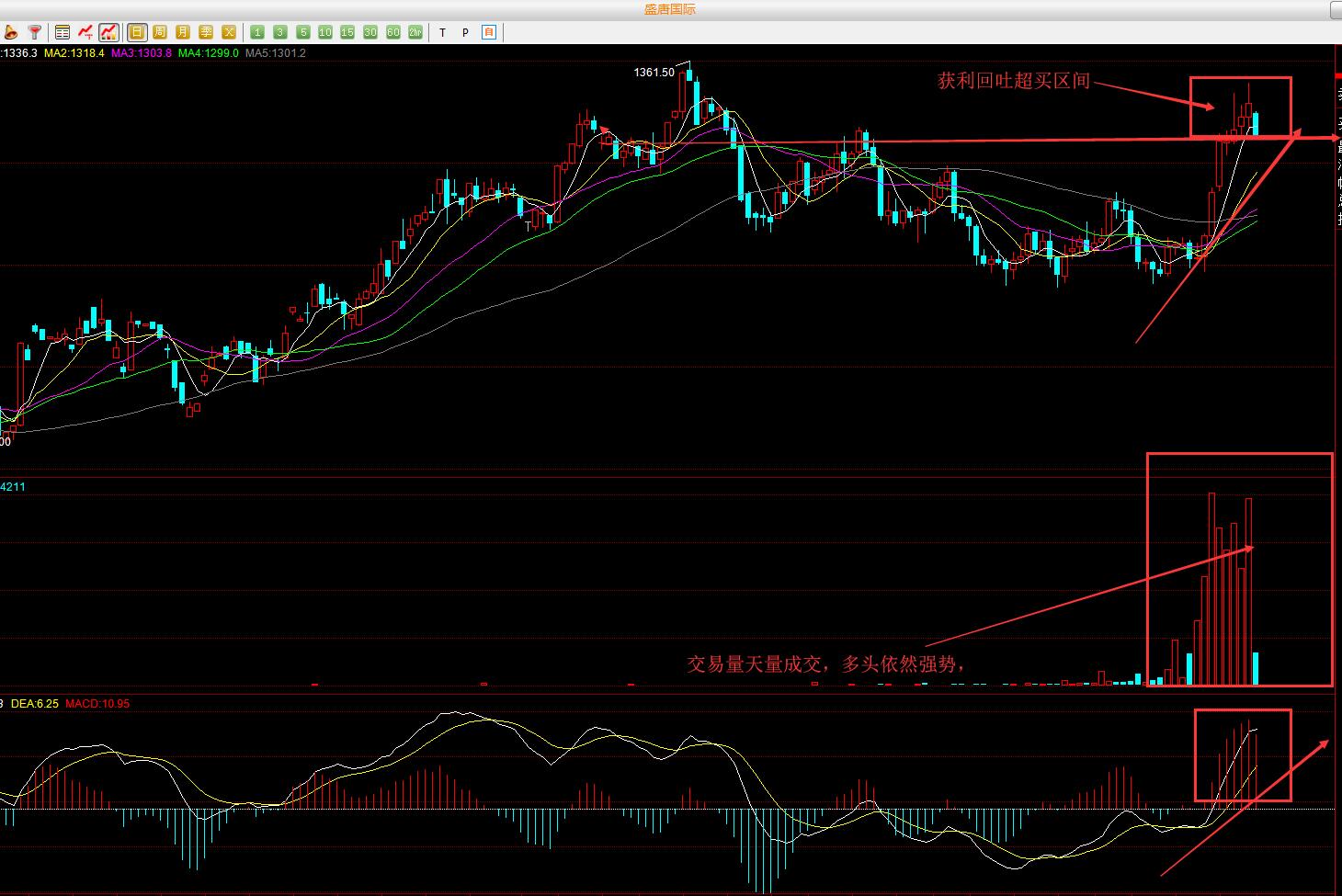The width and height of the screenshot is (1342, 896).
Task: Select the quarterly (季) period
Action: (x=206, y=32)
